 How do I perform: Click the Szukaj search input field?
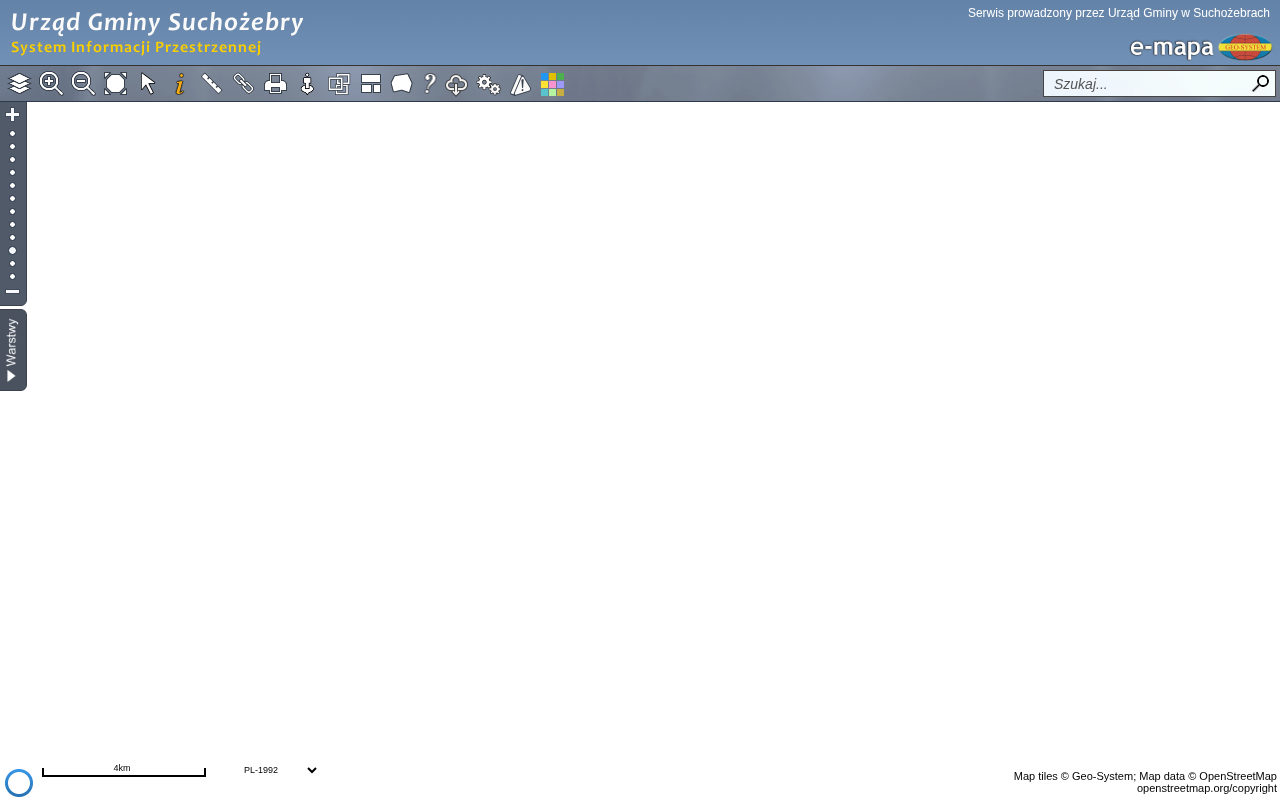tap(1148, 84)
